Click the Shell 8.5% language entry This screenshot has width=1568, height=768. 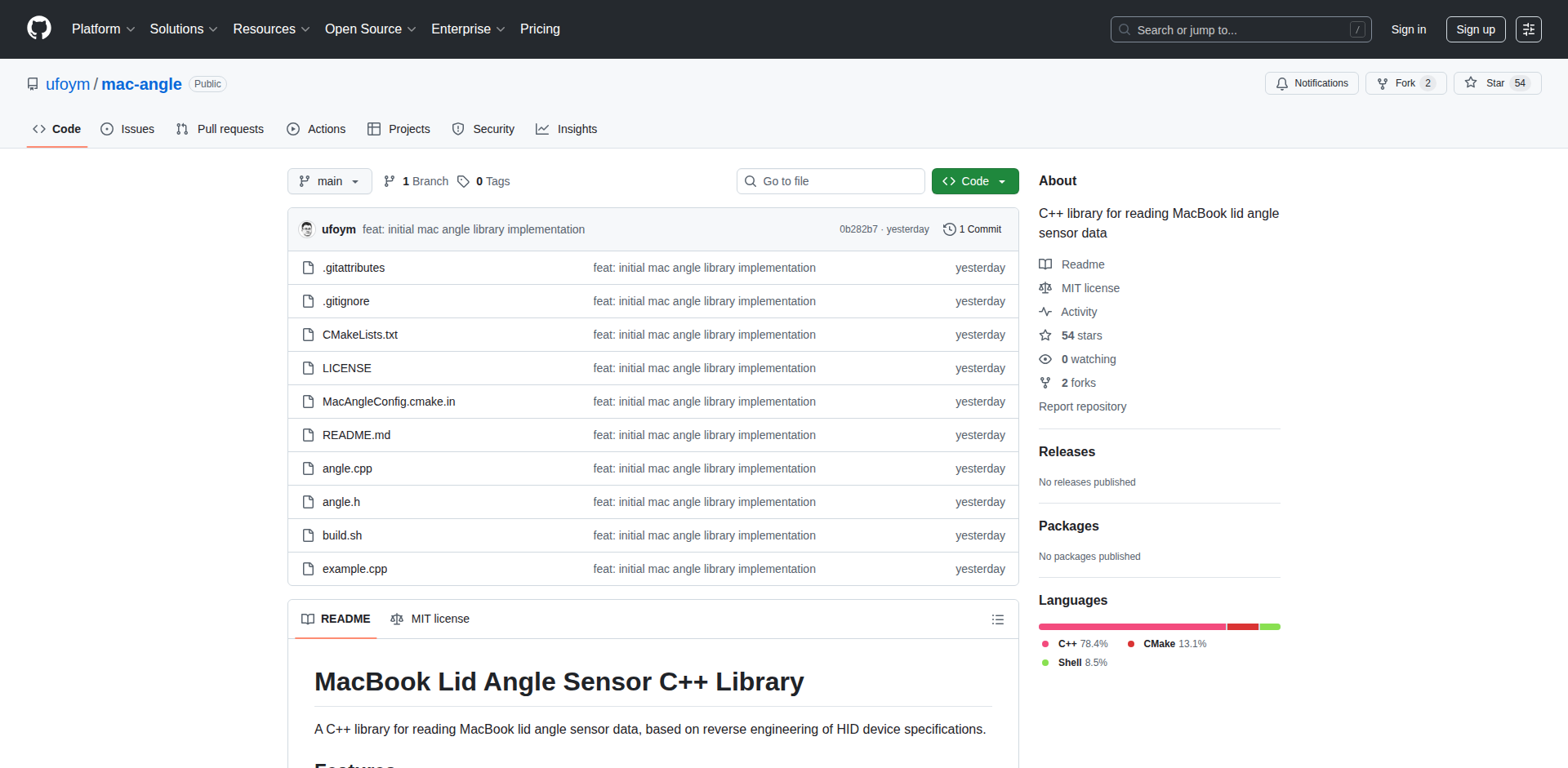[1075, 663]
